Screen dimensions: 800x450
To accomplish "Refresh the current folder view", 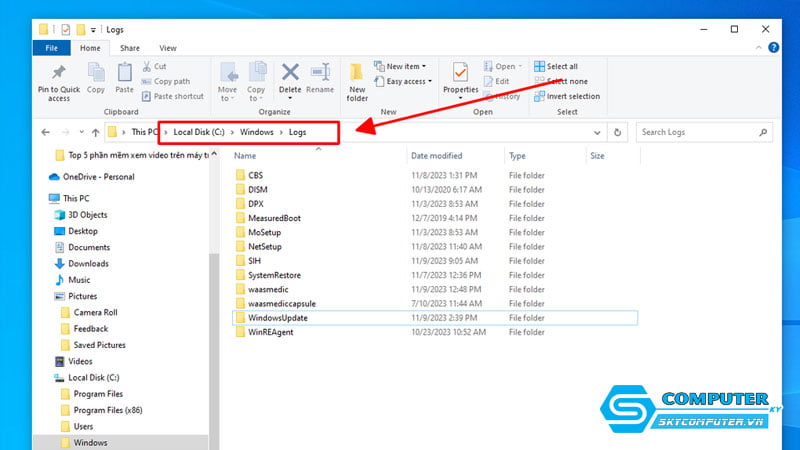I will 619,132.
